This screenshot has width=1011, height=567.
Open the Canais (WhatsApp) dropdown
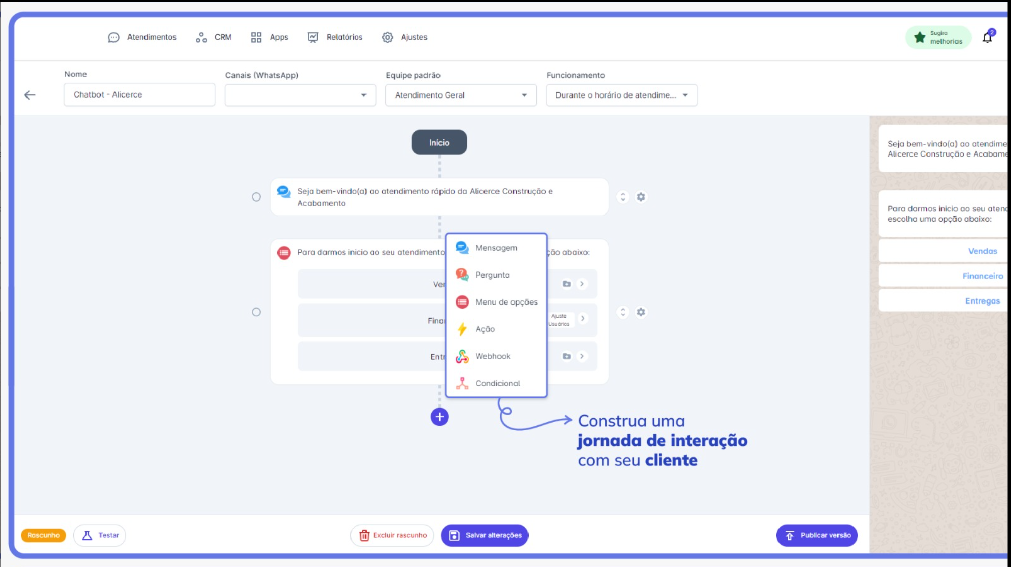300,95
